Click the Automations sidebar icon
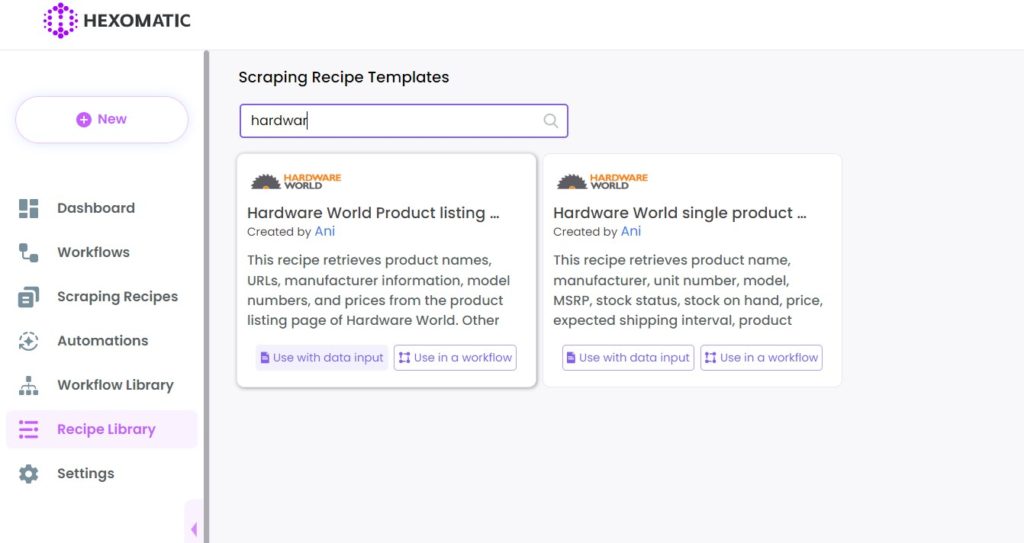This screenshot has height=543, width=1024. pyautogui.click(x=29, y=341)
